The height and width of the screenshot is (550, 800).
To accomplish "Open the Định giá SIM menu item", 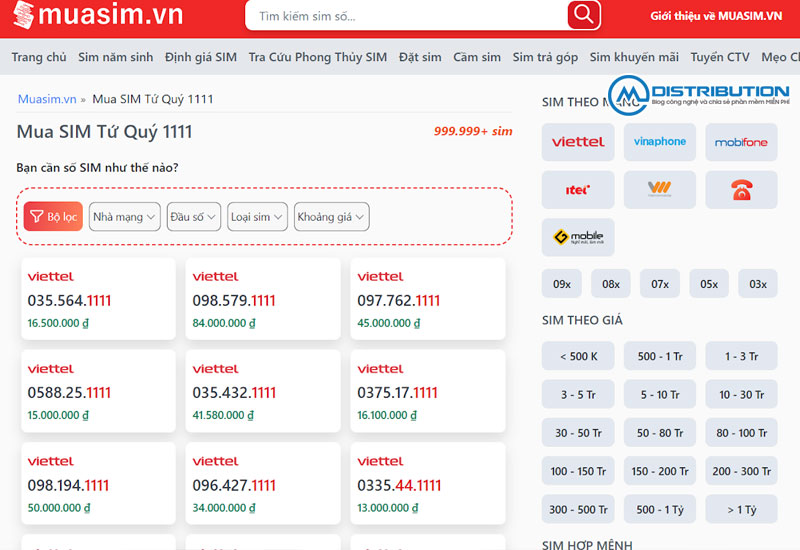I will coord(201,57).
